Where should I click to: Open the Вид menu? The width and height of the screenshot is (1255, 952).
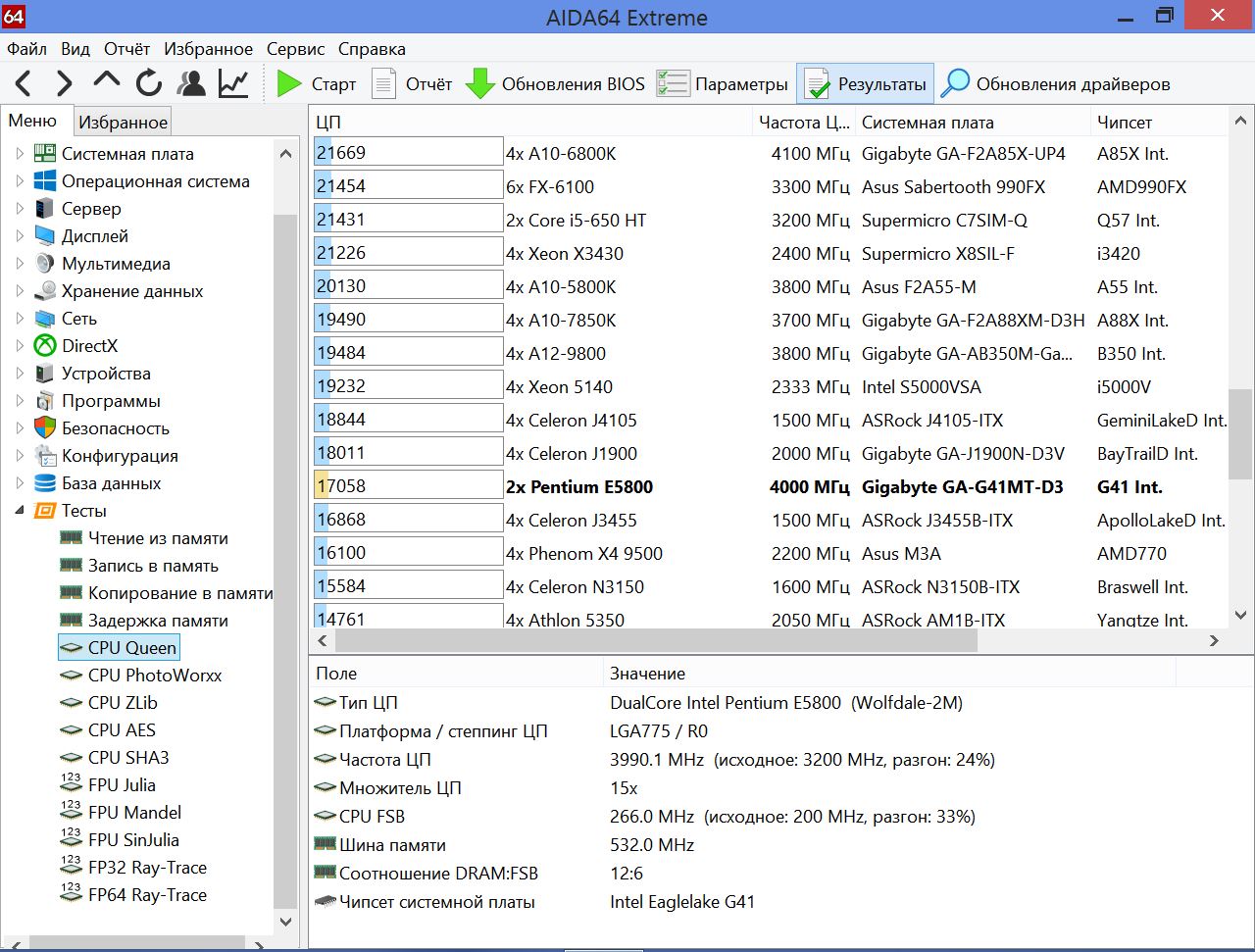(x=75, y=49)
